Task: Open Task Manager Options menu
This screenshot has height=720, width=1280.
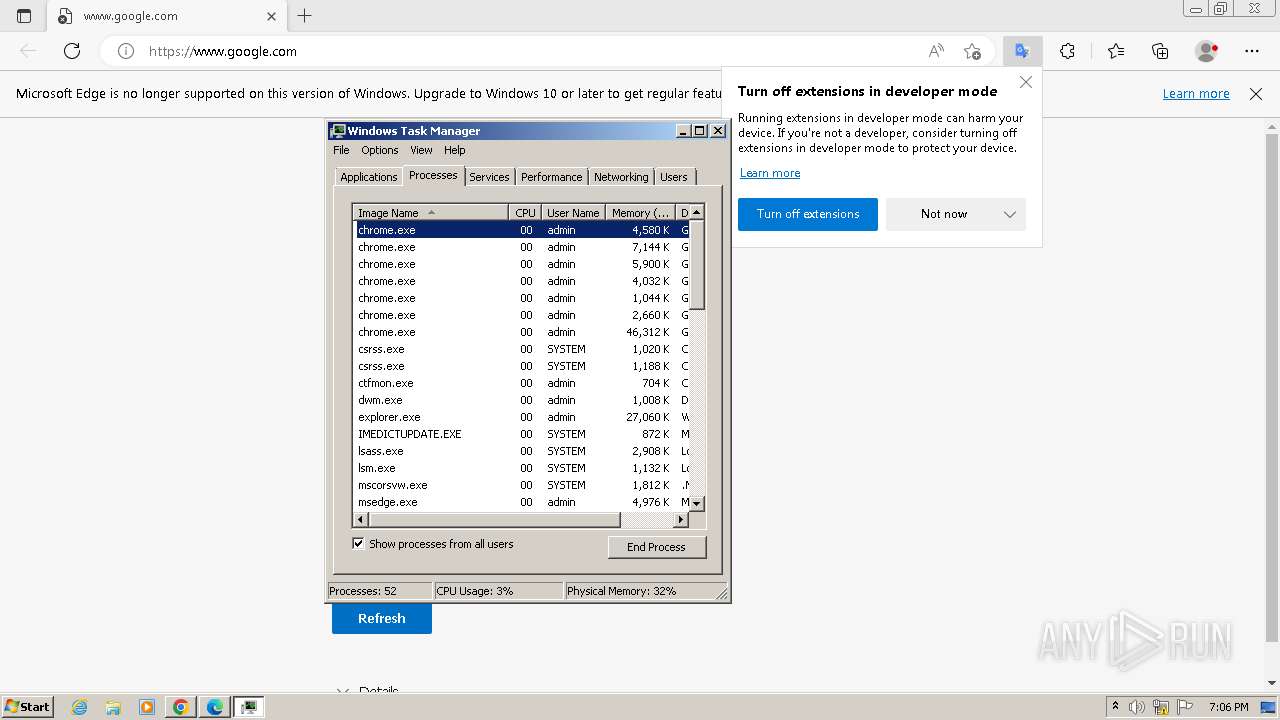Action: (x=380, y=150)
